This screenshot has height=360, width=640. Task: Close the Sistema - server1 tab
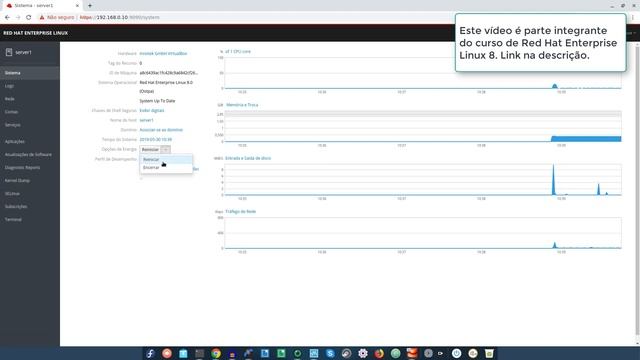[x=77, y=6]
